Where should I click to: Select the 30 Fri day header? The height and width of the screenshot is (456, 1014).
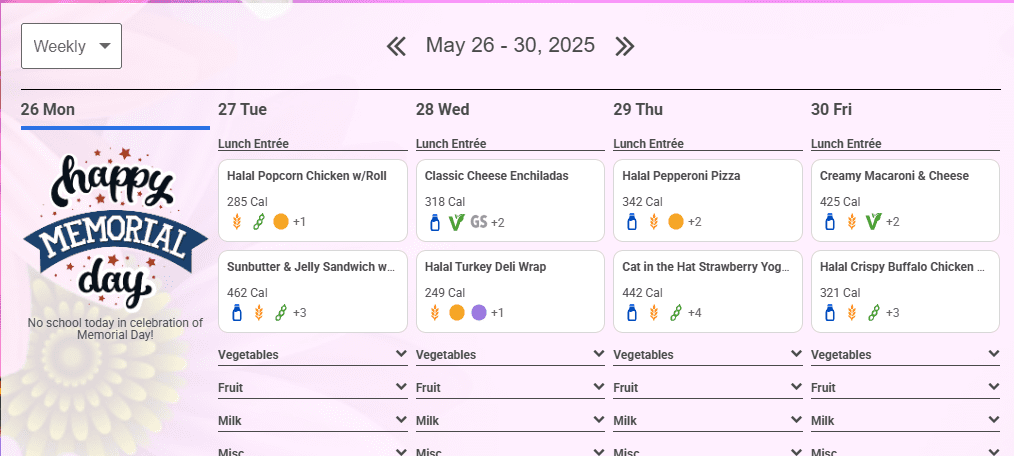click(831, 109)
